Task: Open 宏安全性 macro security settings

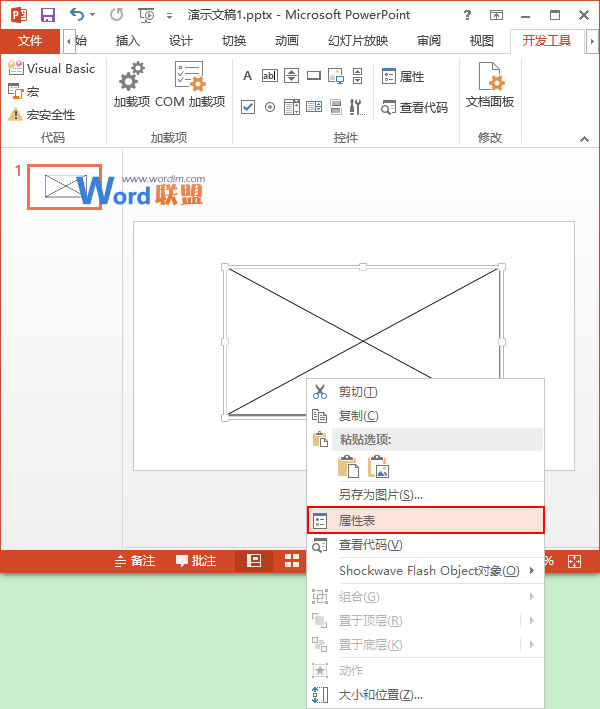Action: coord(42,115)
